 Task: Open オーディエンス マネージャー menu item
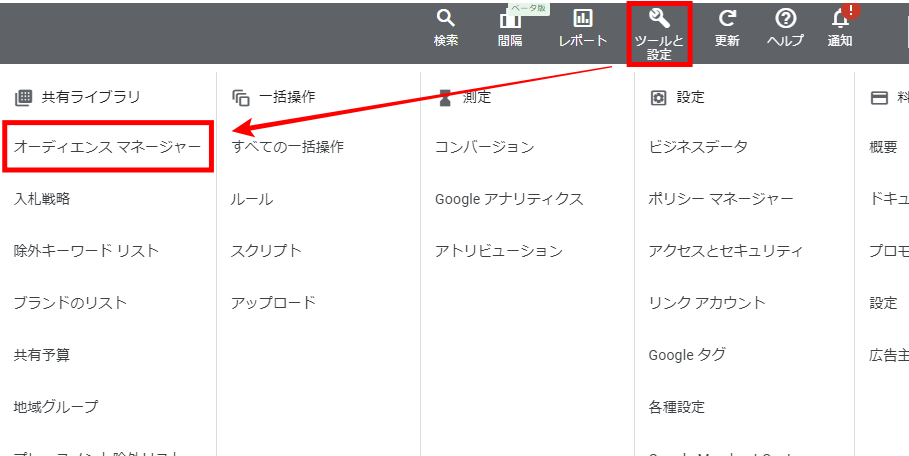[108, 147]
